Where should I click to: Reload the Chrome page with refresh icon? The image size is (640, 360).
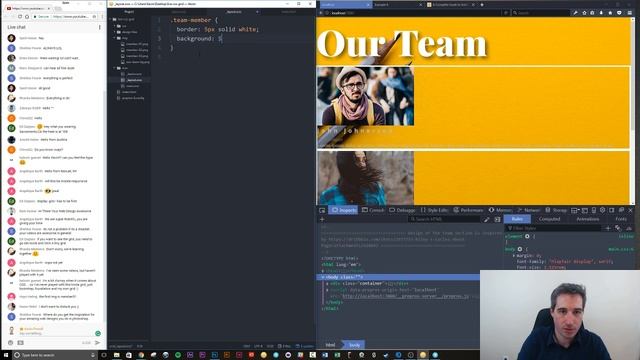20,17
